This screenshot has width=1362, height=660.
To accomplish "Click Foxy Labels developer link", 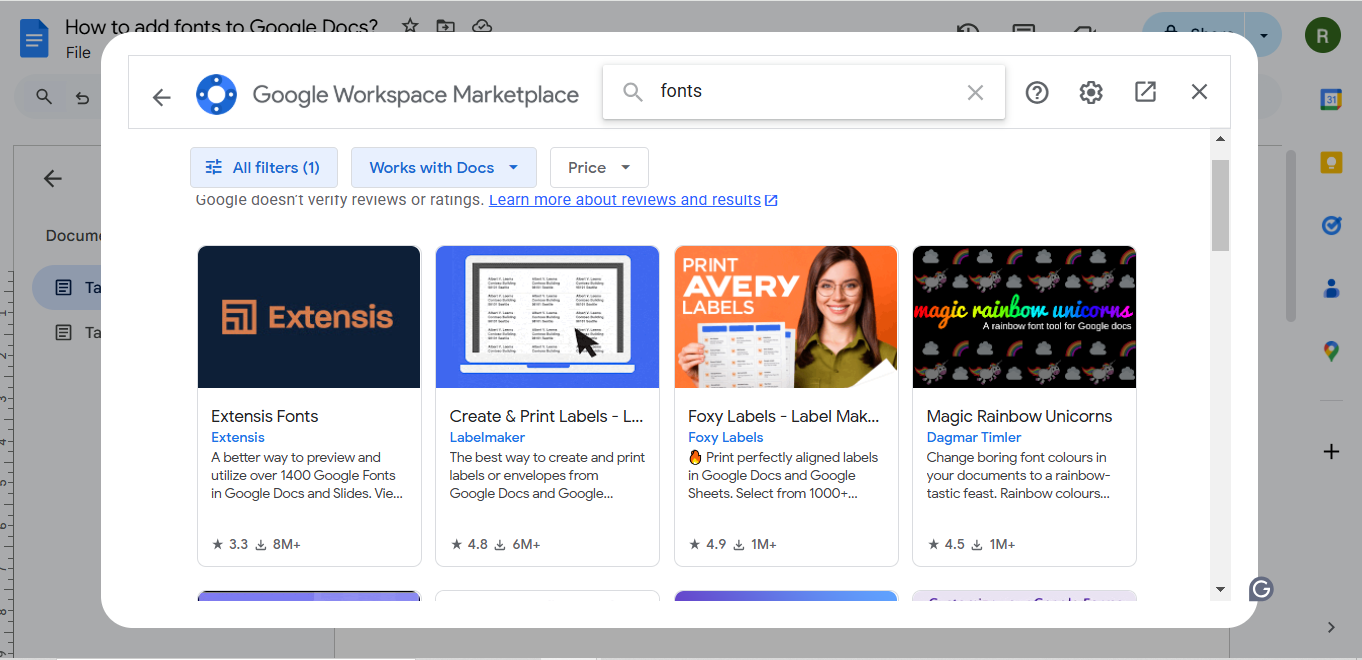I will tap(726, 437).
